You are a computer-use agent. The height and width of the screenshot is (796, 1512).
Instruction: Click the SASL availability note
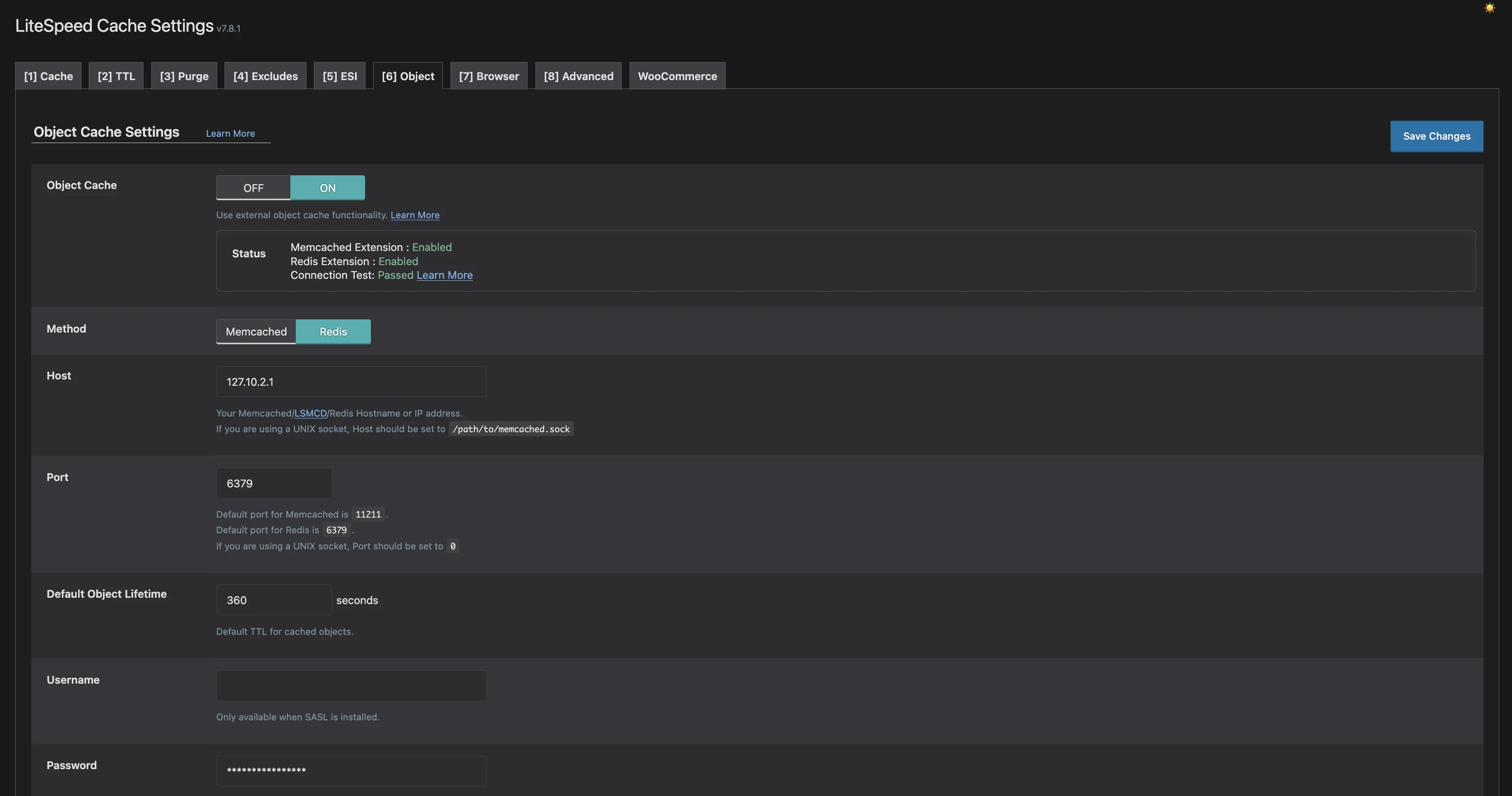[298, 717]
